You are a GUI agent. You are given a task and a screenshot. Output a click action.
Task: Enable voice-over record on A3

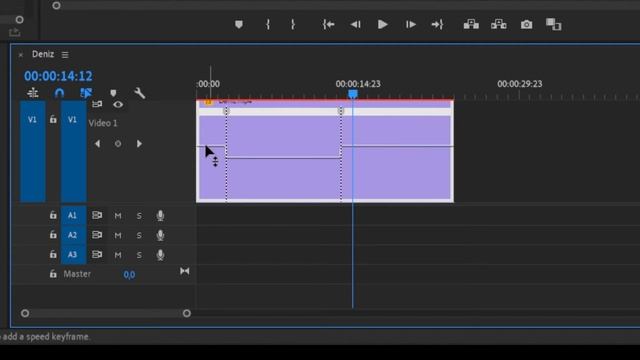coord(160,255)
